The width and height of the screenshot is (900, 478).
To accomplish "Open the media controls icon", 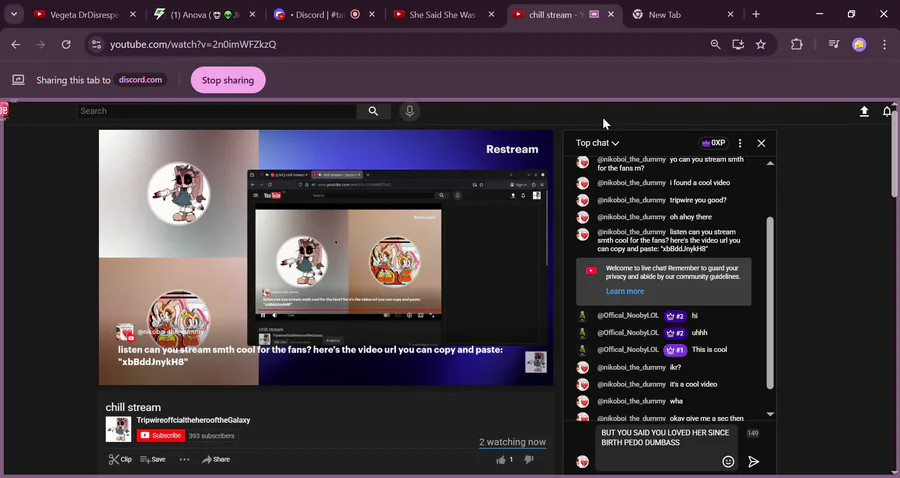I will pyautogui.click(x=834, y=44).
